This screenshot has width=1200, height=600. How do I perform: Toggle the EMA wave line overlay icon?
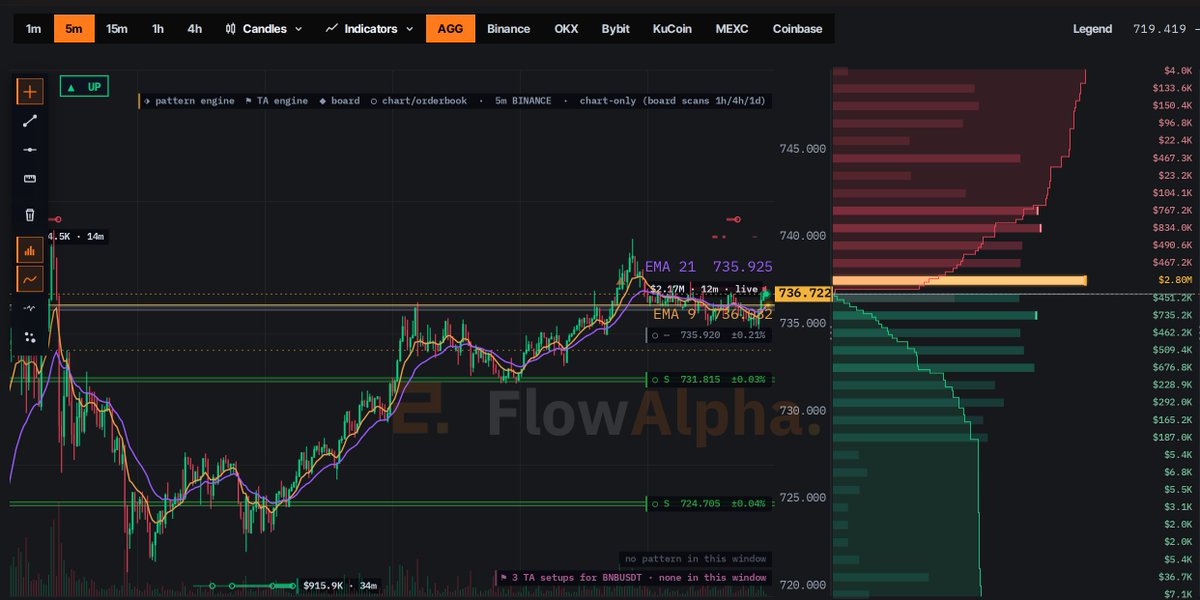click(30, 279)
